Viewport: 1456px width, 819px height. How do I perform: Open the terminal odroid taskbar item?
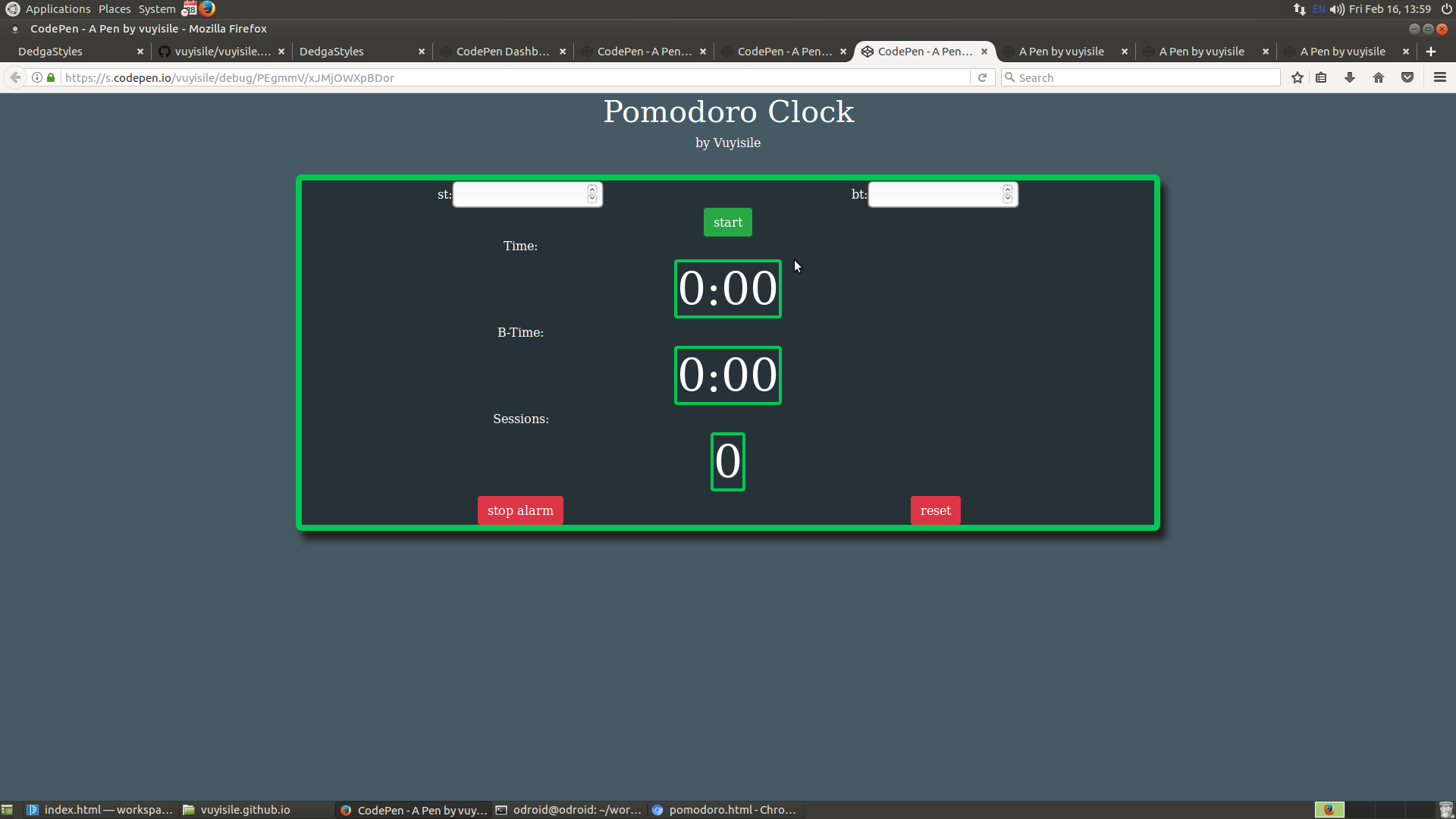point(569,810)
